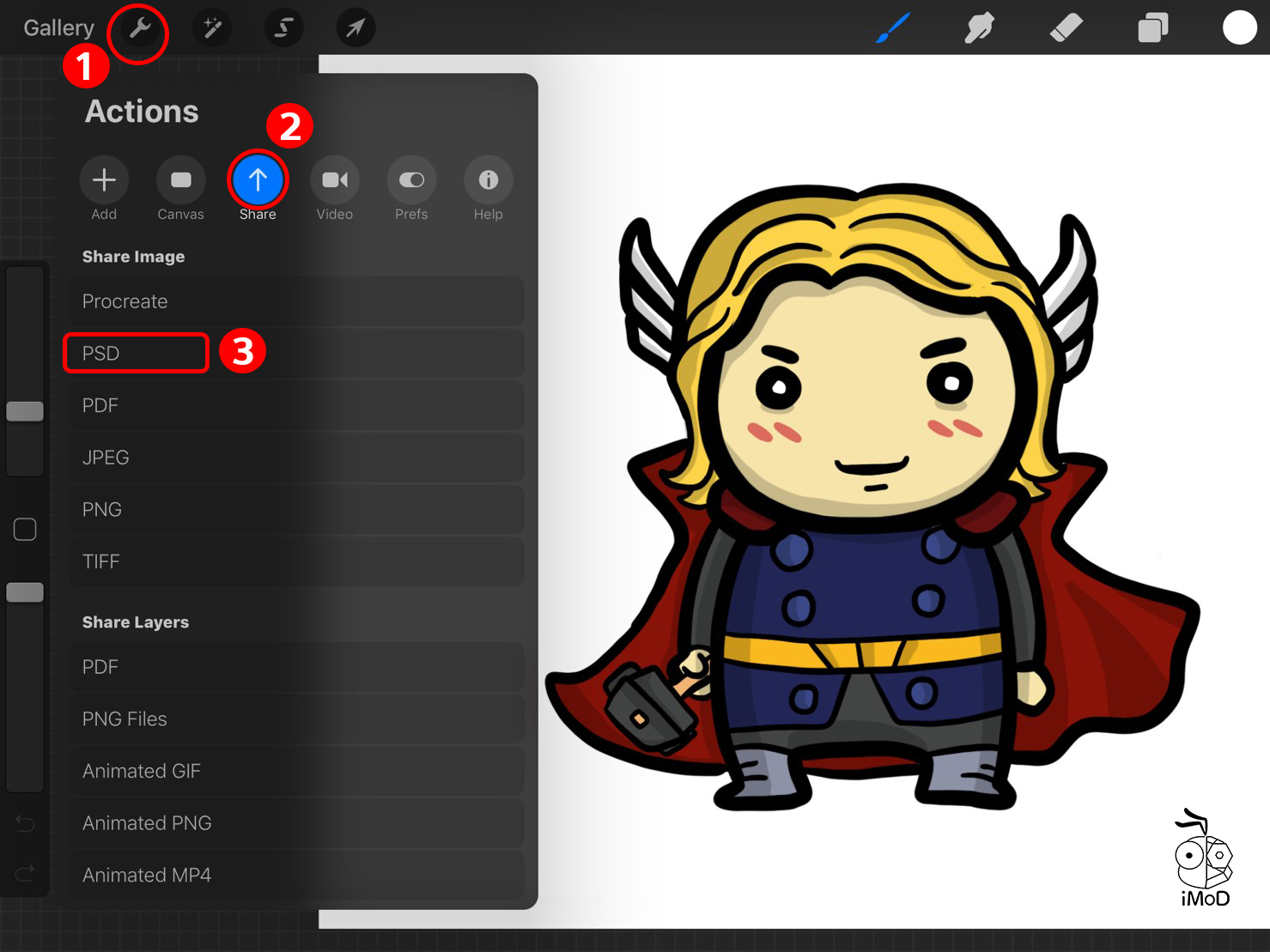Click the brush size slider handle
The height and width of the screenshot is (952, 1270).
coord(25,411)
